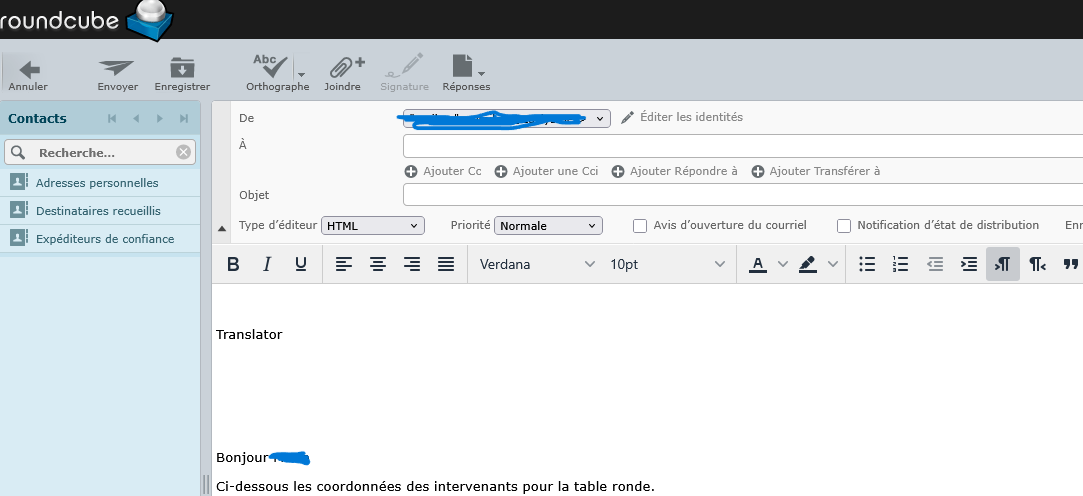This screenshot has height=496, width=1083.
Task: Open the text color picker arrow
Action: click(x=783, y=265)
